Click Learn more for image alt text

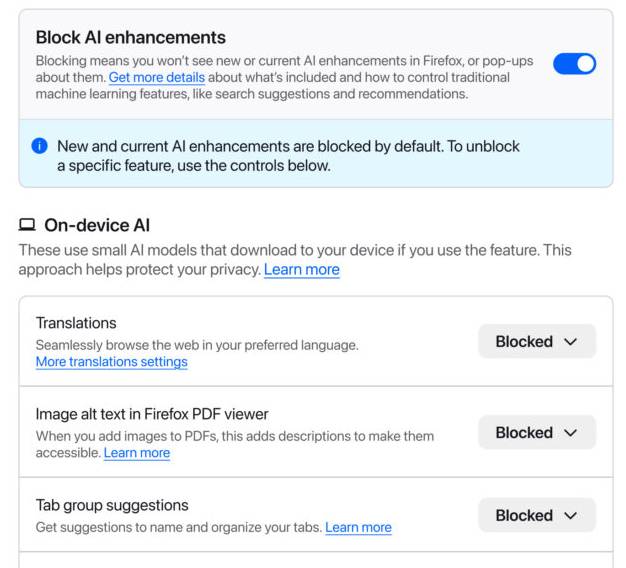(x=137, y=453)
